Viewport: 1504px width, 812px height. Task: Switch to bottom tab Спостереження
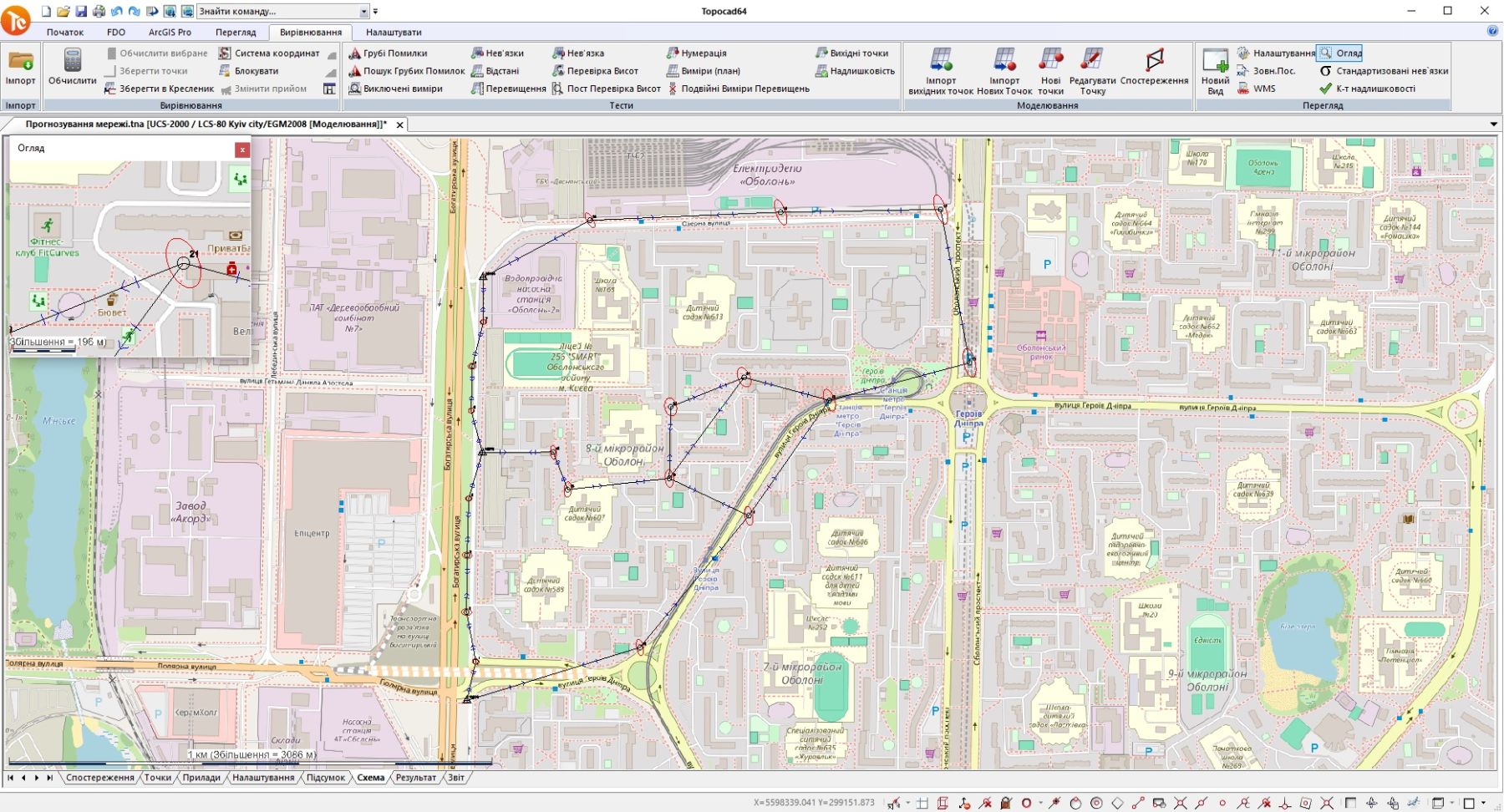click(x=99, y=778)
